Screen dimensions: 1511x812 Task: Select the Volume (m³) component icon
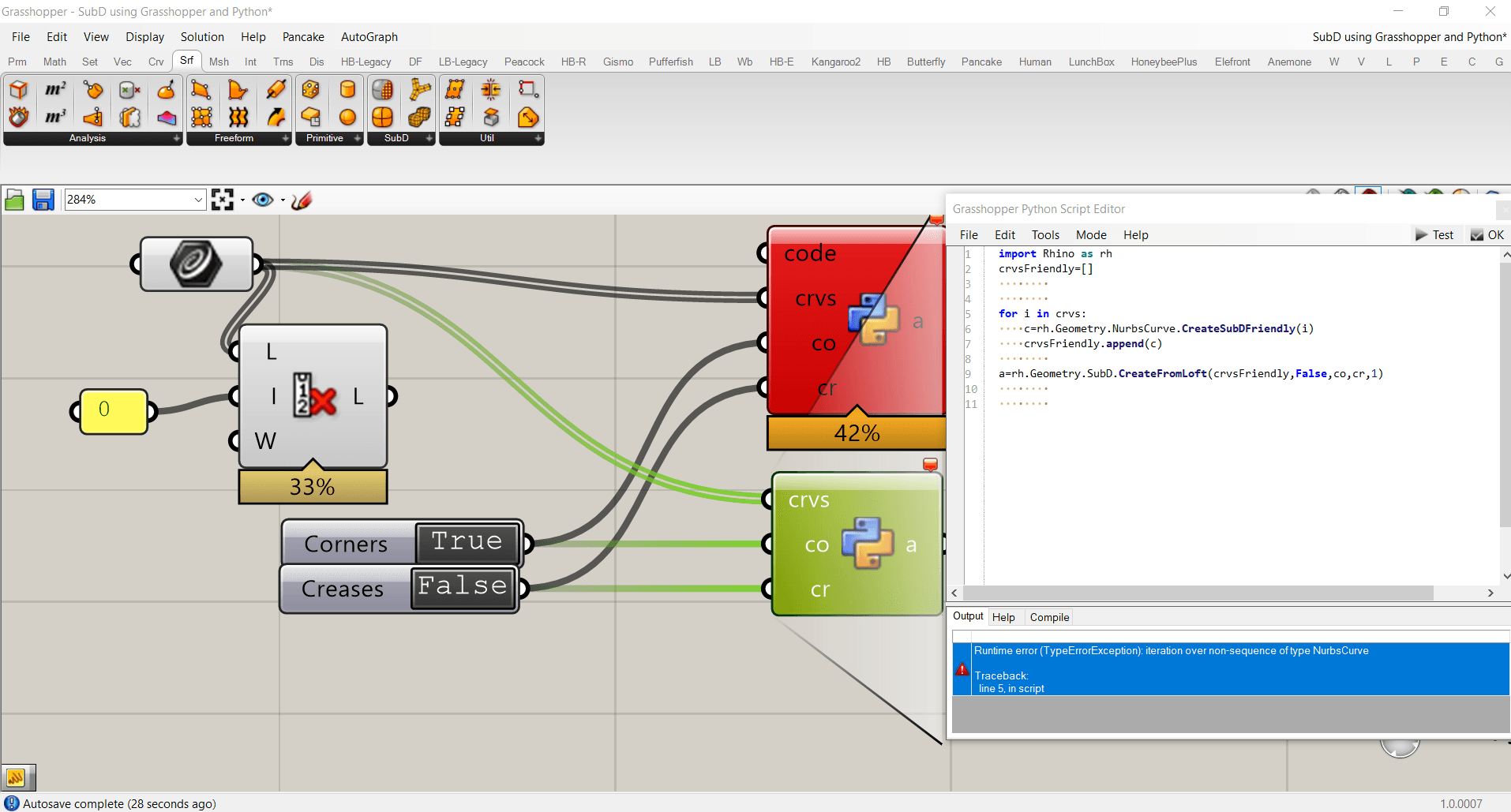point(55,118)
